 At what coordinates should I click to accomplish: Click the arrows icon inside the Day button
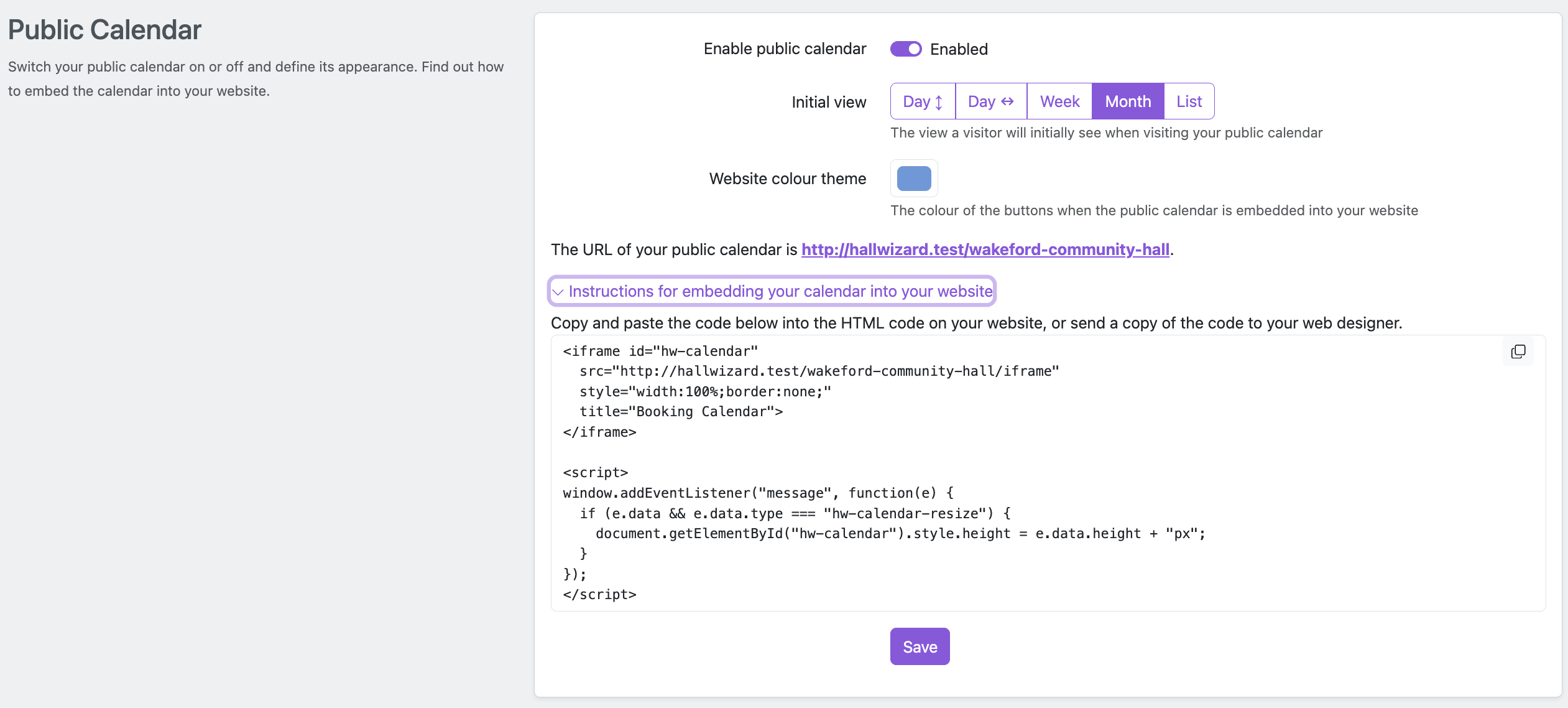pos(939,101)
